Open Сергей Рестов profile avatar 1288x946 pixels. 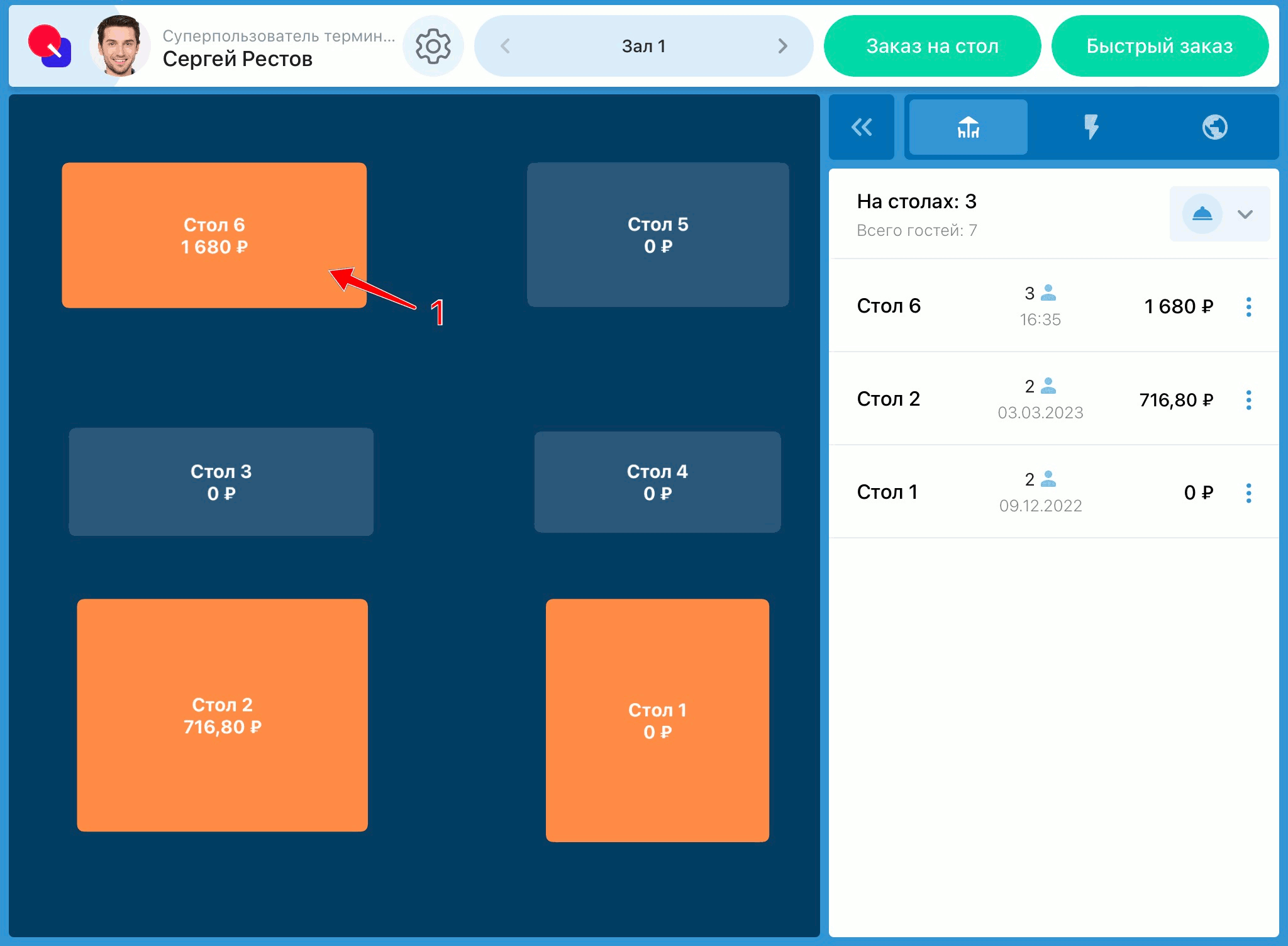(x=119, y=46)
